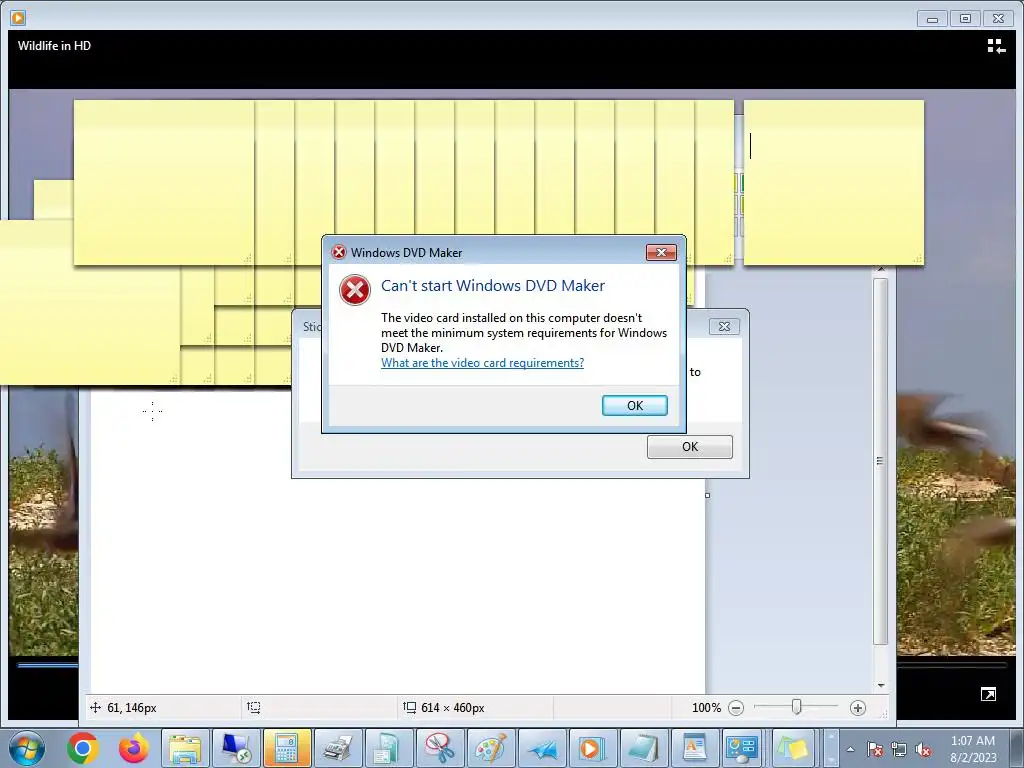Click the Paint canvas size status icon
Image resolution: width=1024 pixels, height=768 pixels.
click(x=409, y=707)
